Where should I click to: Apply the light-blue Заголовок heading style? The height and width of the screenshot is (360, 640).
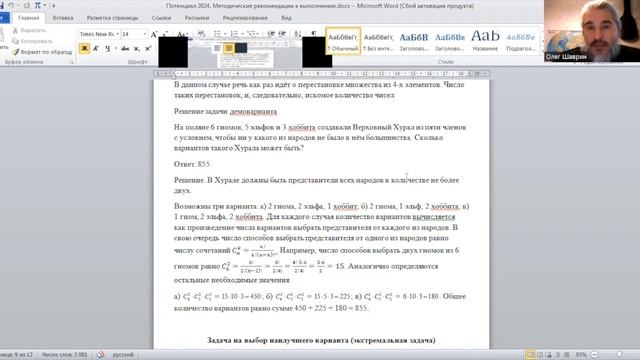(x=449, y=41)
